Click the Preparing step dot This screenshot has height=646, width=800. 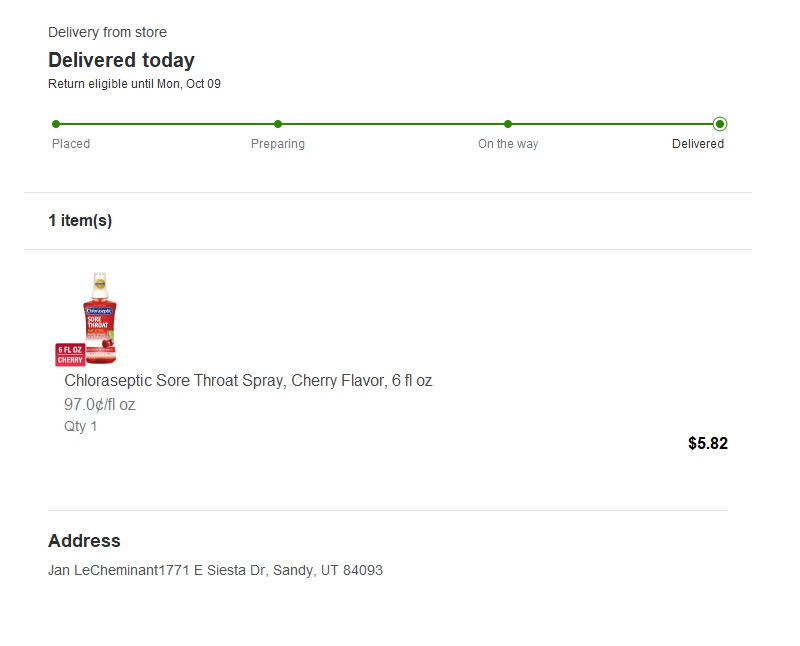point(278,124)
